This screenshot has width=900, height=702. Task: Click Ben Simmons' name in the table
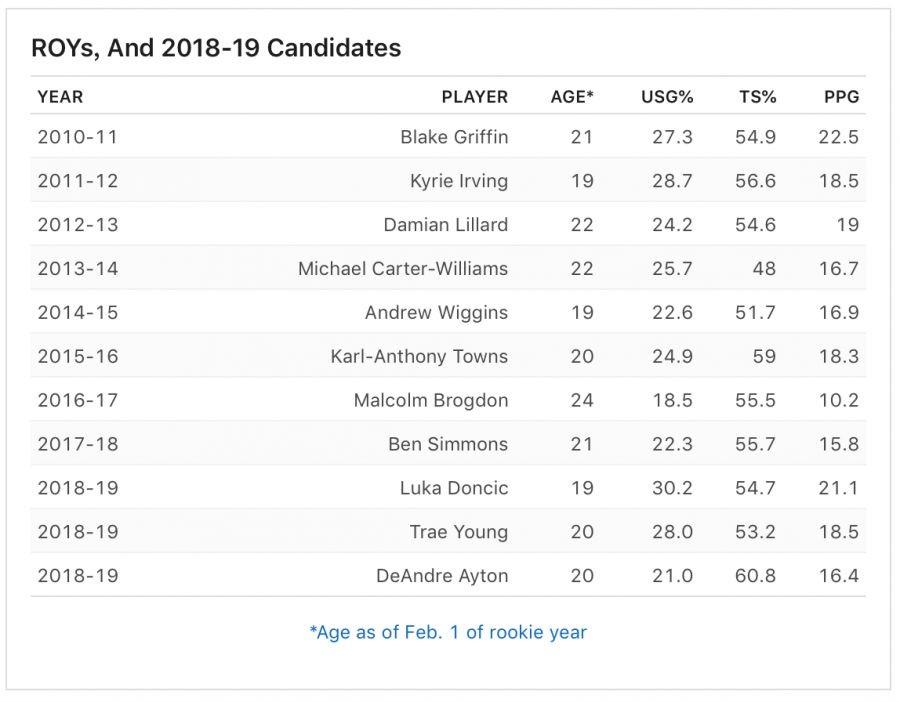(x=448, y=445)
